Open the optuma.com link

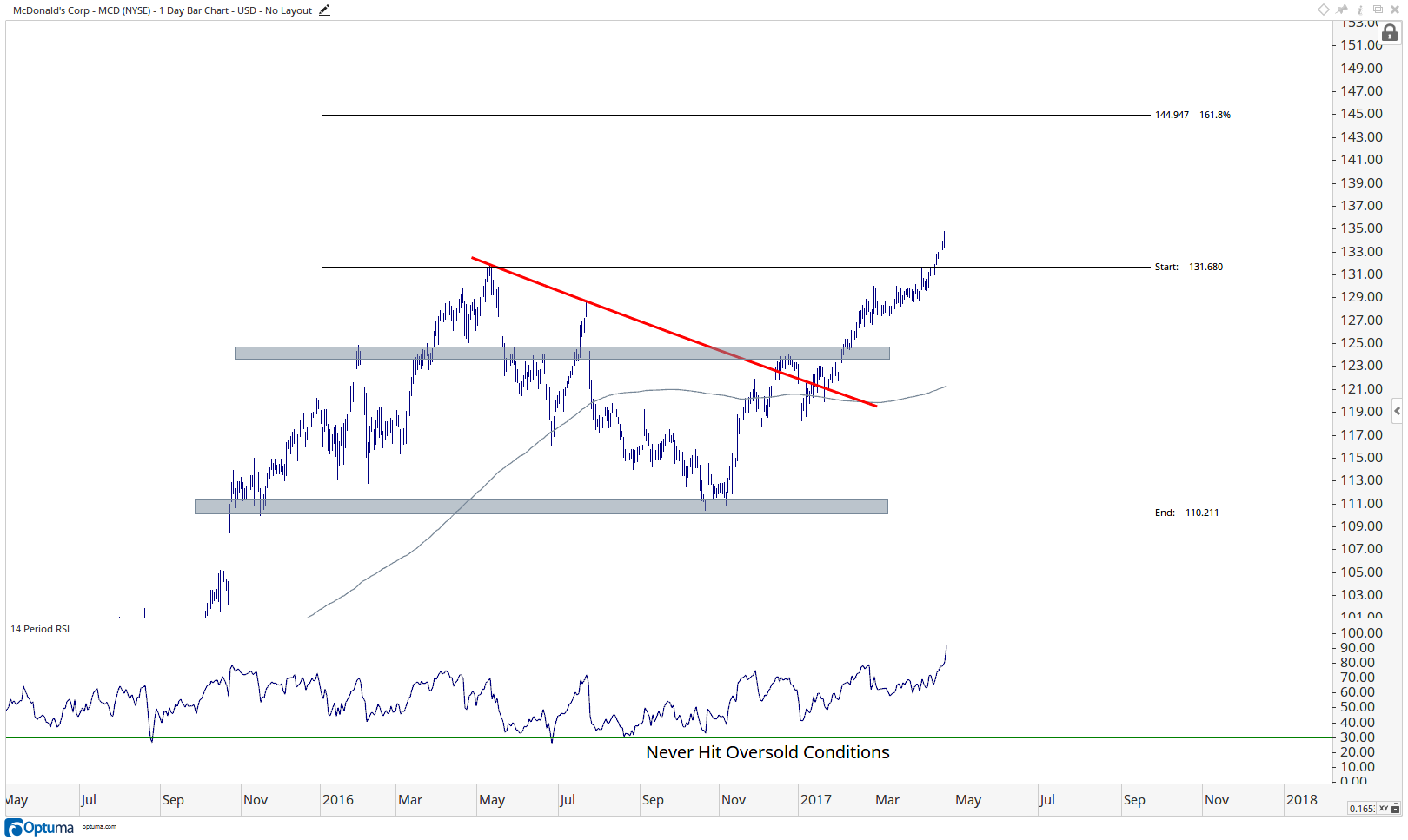pos(99,827)
